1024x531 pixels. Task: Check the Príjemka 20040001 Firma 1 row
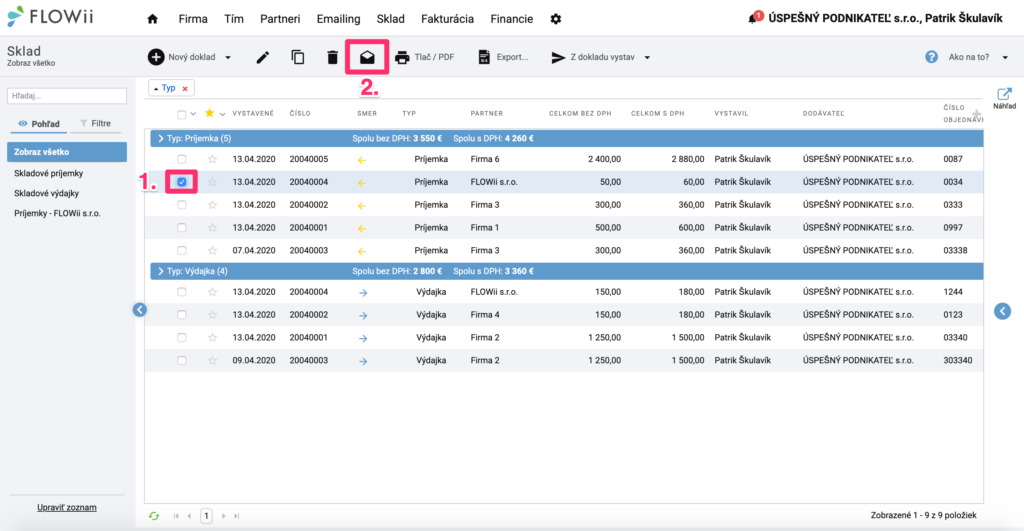[182, 228]
